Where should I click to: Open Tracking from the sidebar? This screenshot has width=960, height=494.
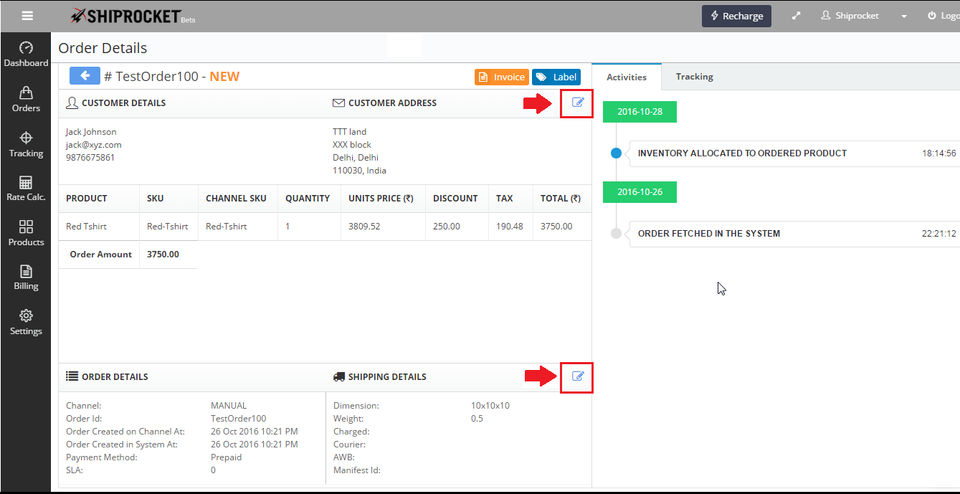coord(26,144)
